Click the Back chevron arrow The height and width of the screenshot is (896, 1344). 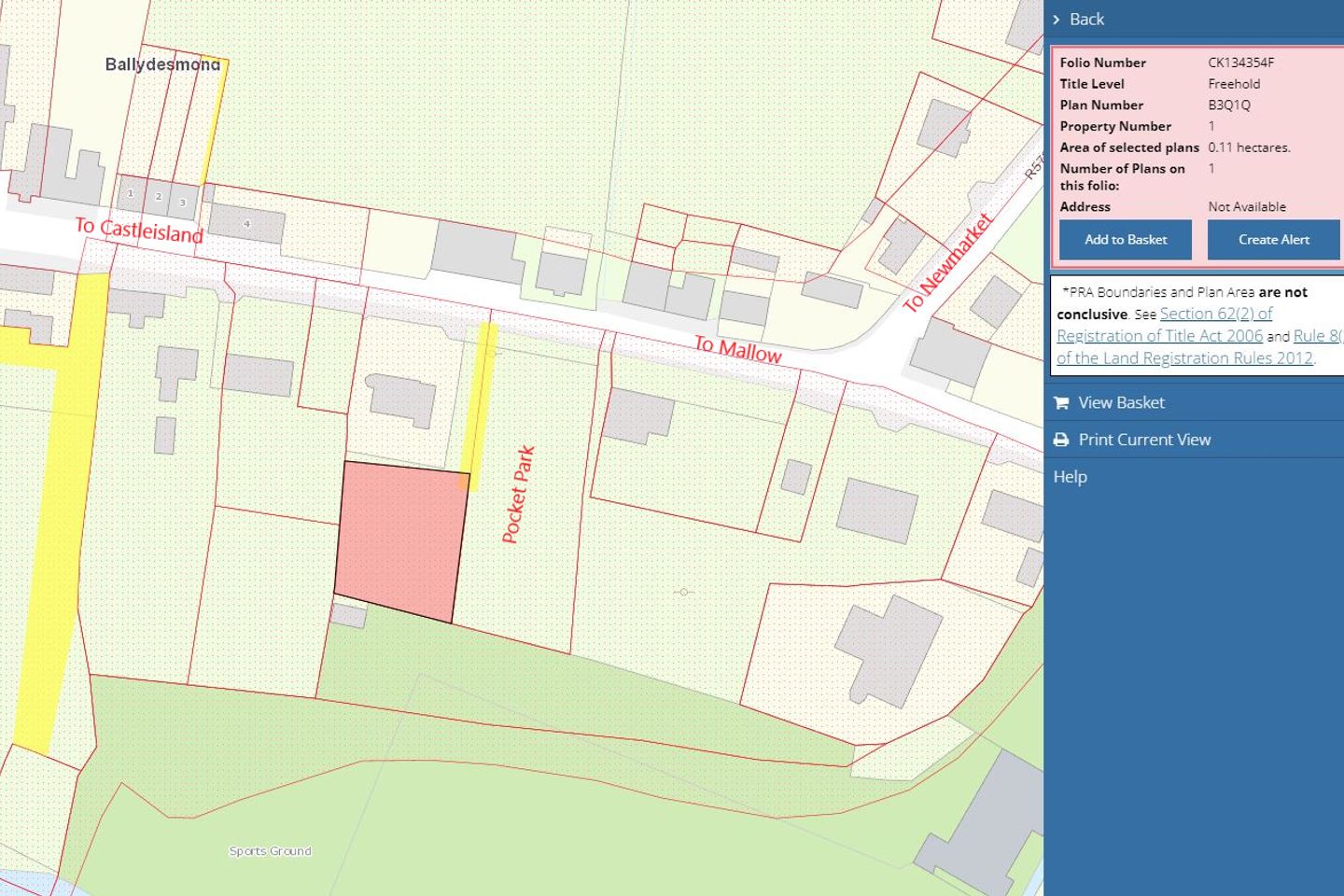[x=1057, y=20]
